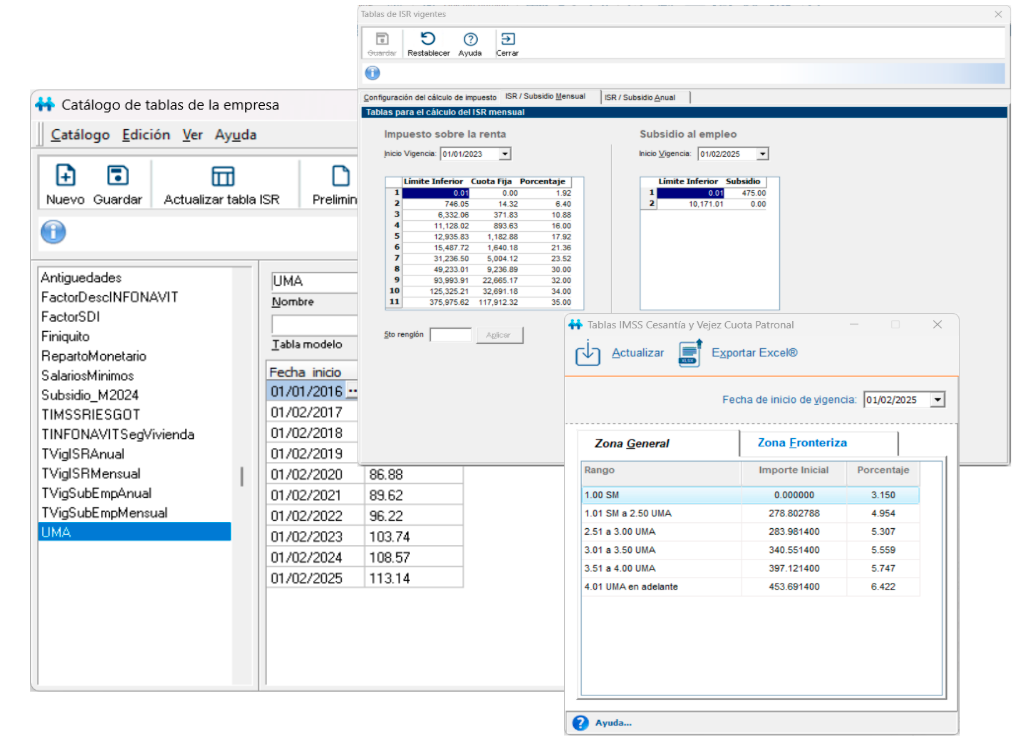
Task: Click Exportar Excel icon
Action: click(691, 353)
